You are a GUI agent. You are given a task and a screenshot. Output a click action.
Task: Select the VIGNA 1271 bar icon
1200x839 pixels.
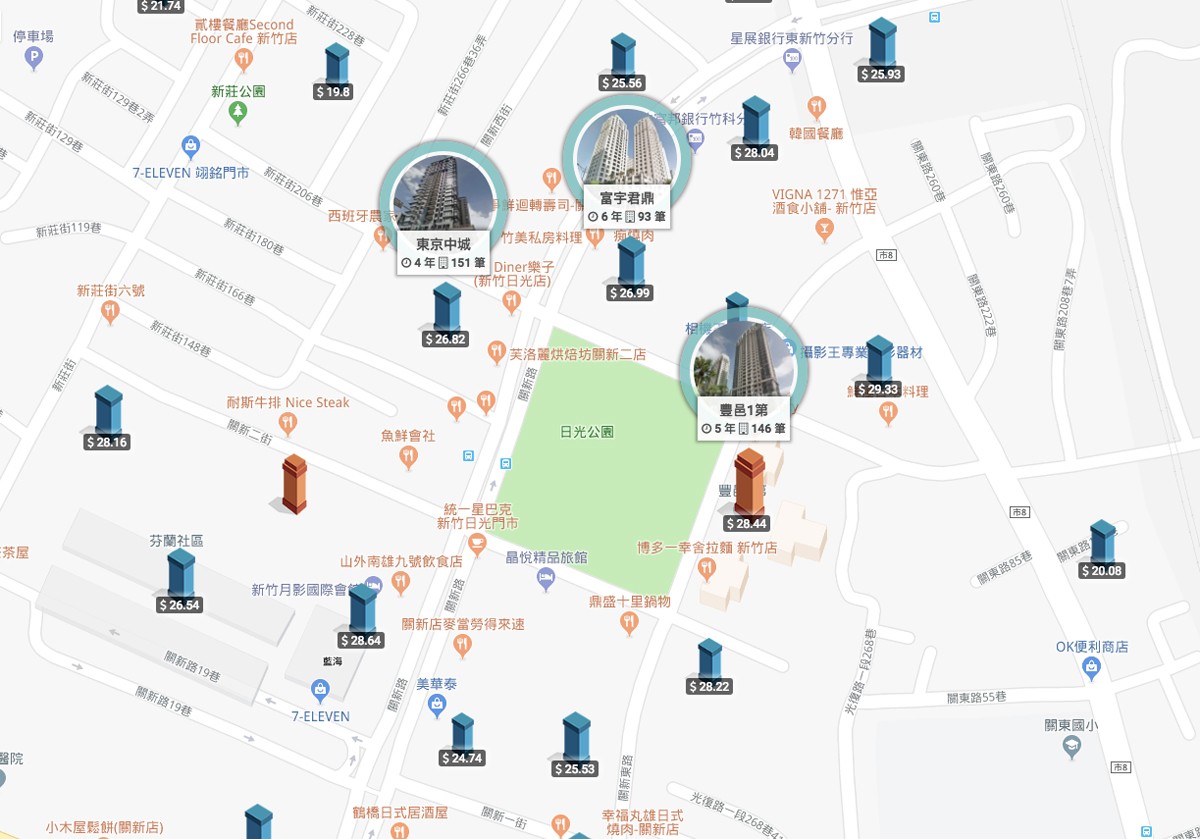click(x=824, y=231)
